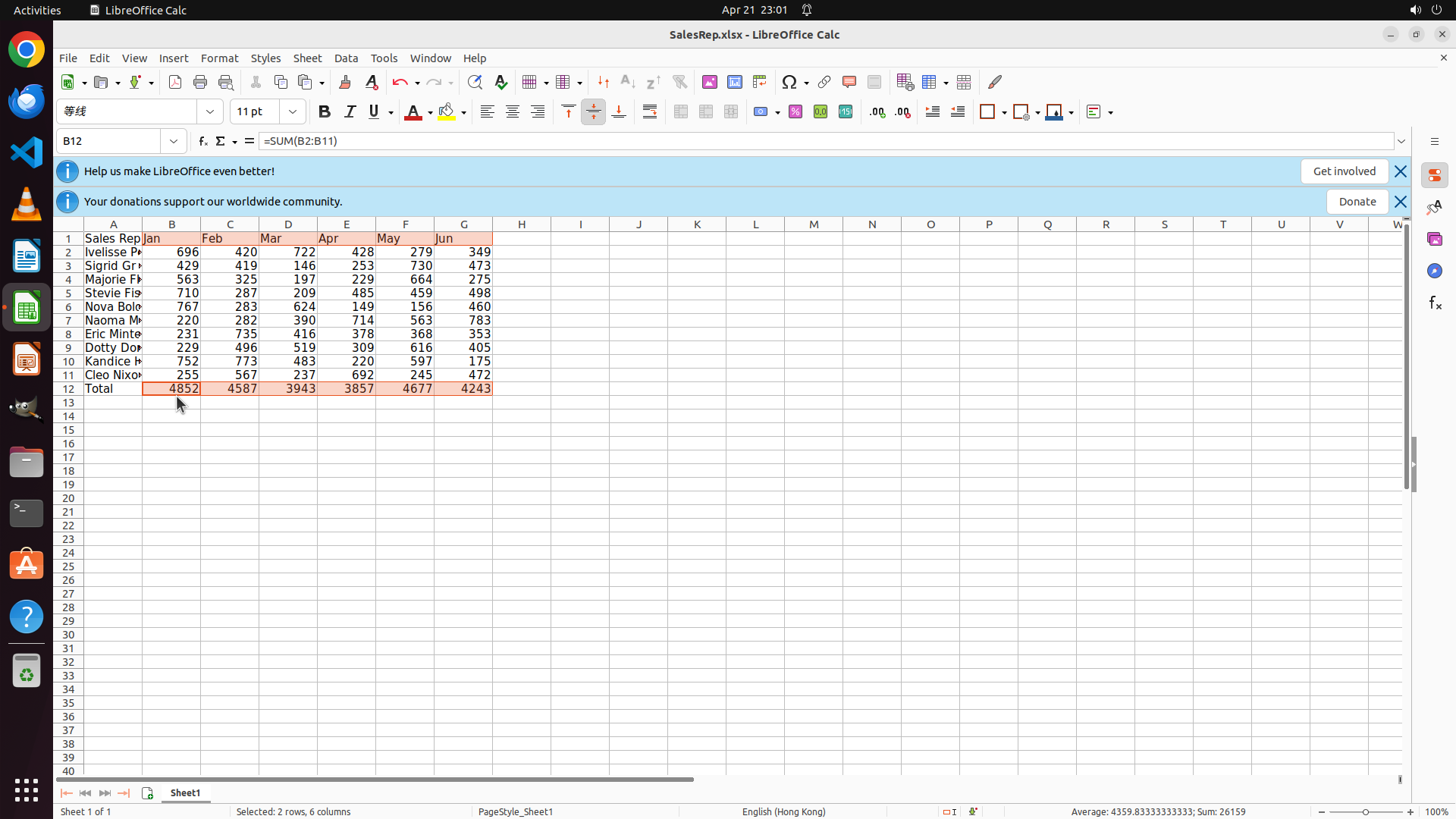Click the Sort Ascending icon
Viewport: 1456px width, 819px height.
(x=628, y=82)
